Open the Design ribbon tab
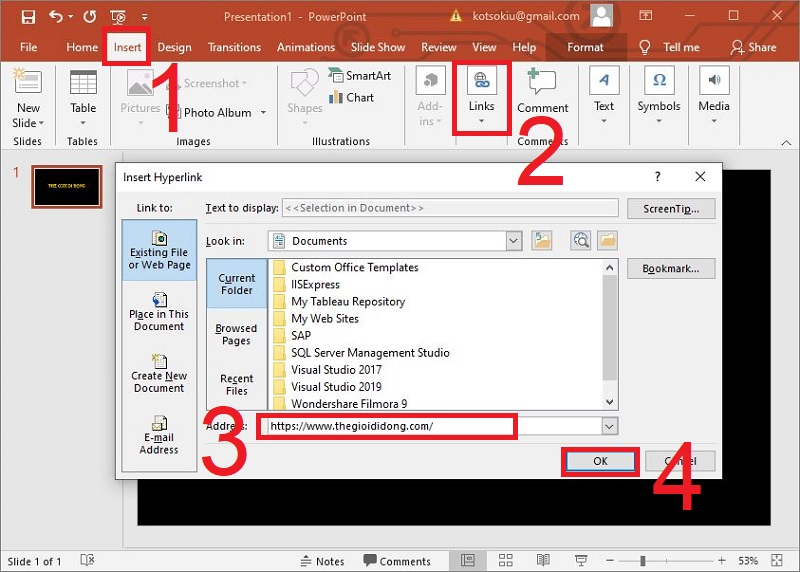 (174, 47)
